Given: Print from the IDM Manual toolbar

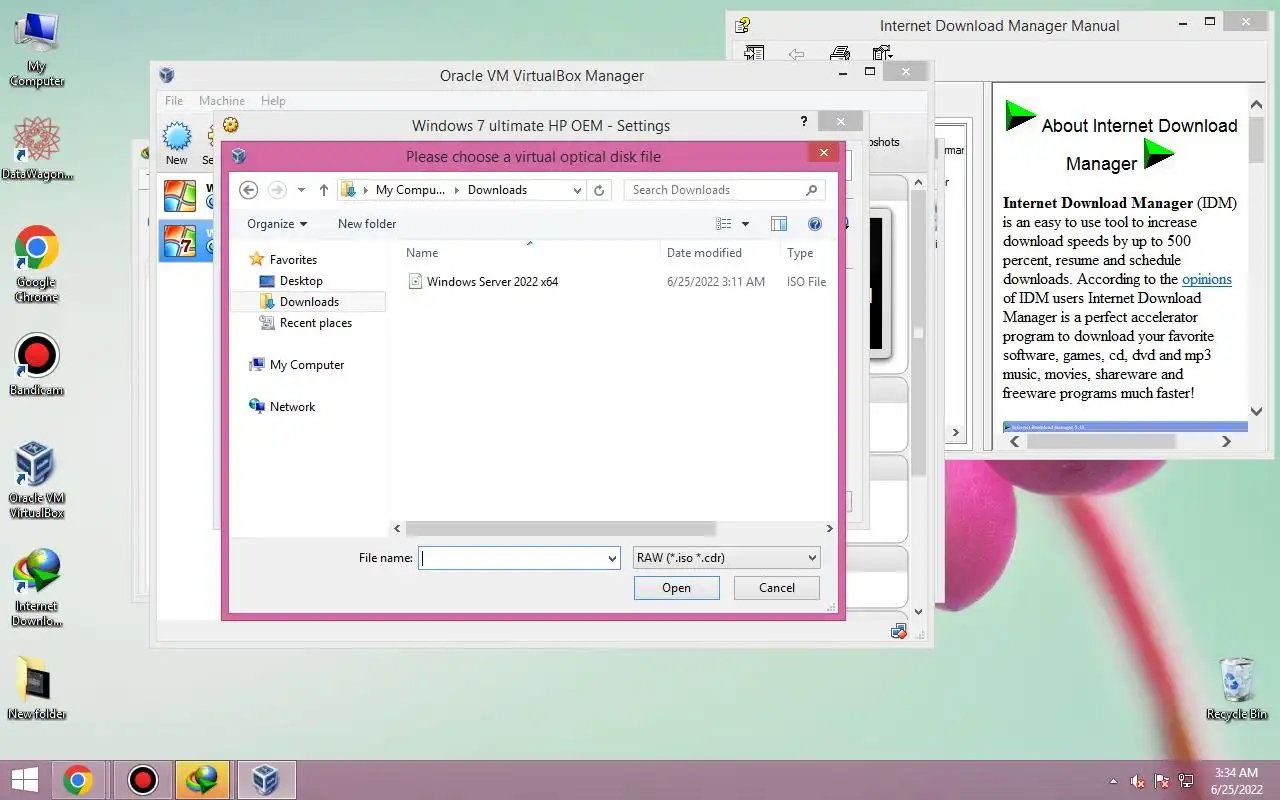Looking at the screenshot, I should pyautogui.click(x=840, y=54).
